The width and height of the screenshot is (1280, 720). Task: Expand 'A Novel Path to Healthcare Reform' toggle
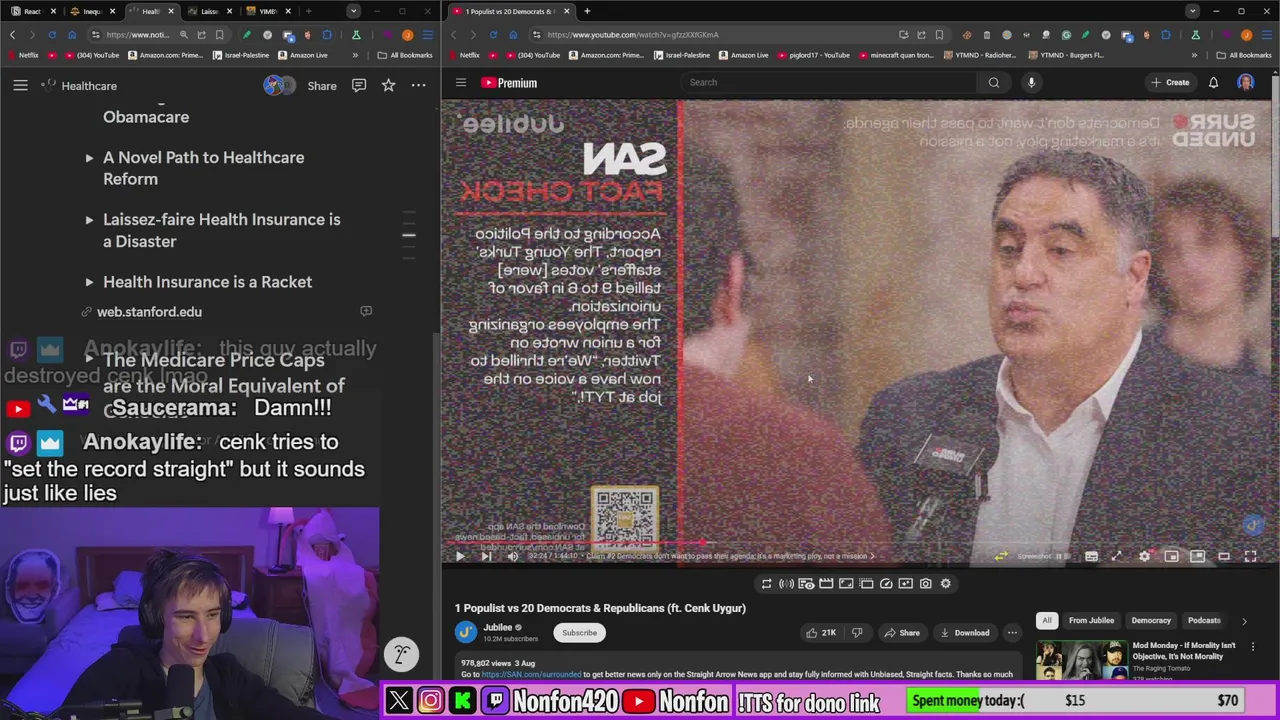89,158
